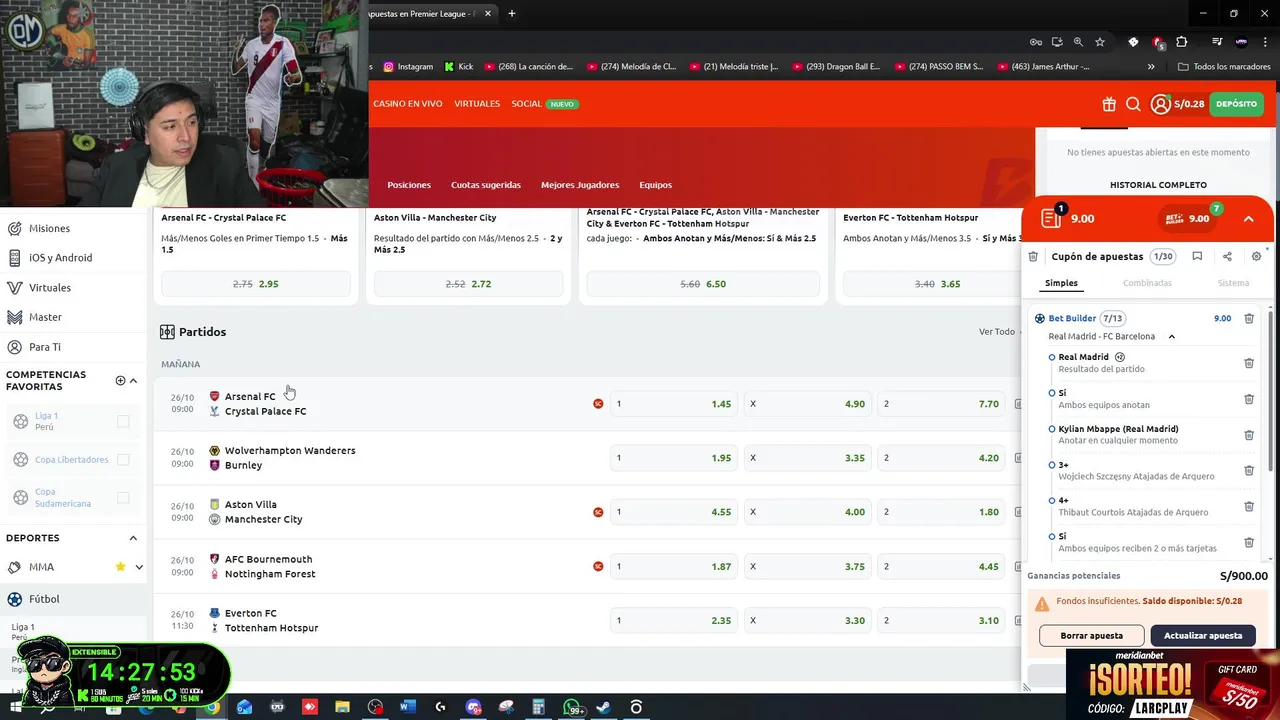Open Todos los marcadores bookmarks folder
1280x720 pixels.
point(1224,67)
